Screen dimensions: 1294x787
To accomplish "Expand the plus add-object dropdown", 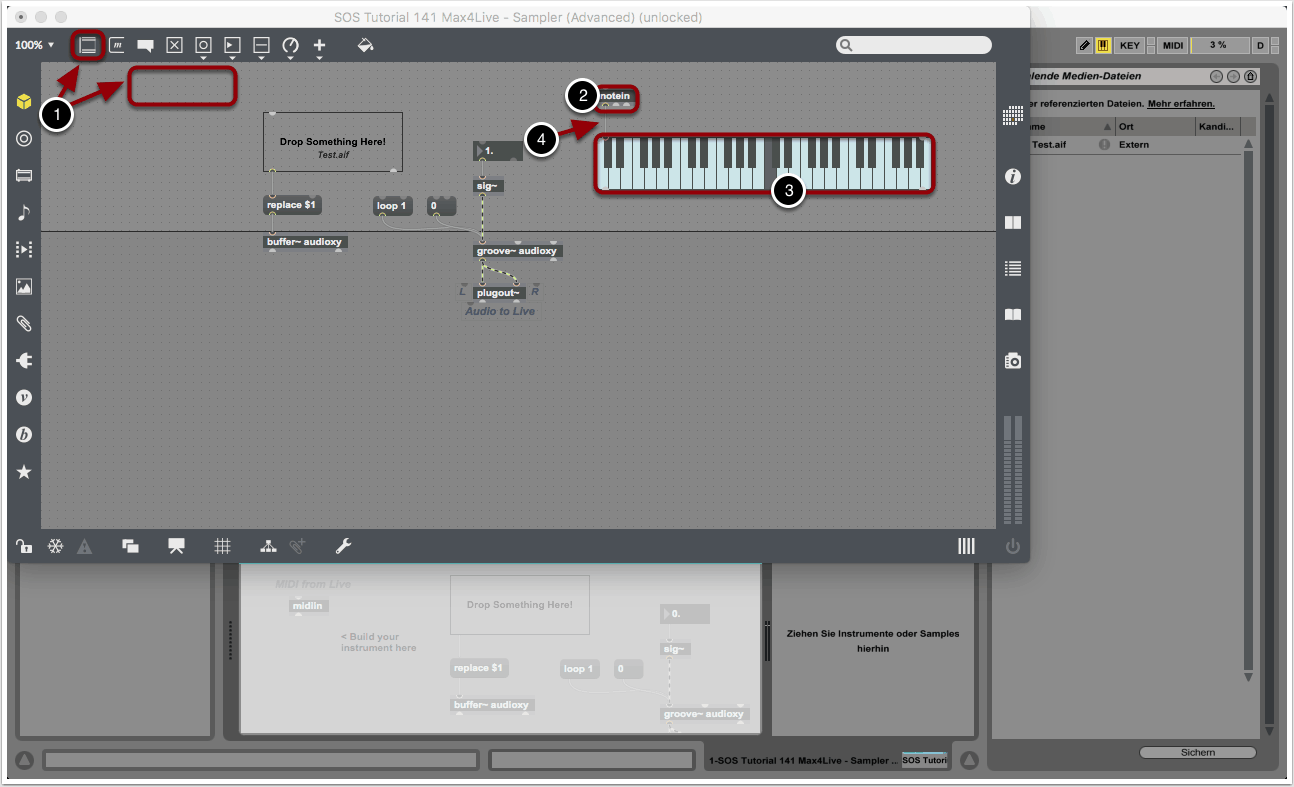I will (x=320, y=47).
